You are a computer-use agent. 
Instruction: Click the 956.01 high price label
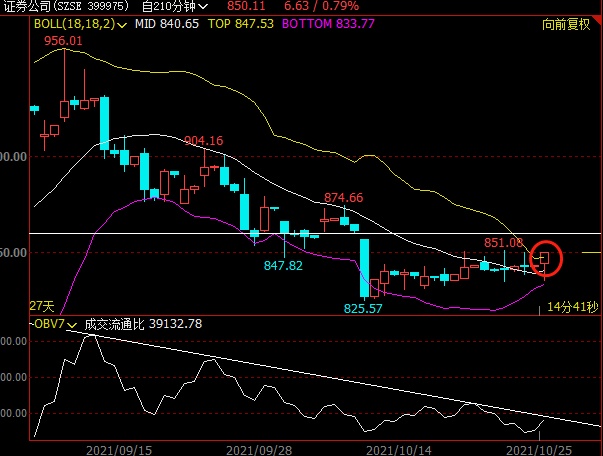tap(63, 41)
